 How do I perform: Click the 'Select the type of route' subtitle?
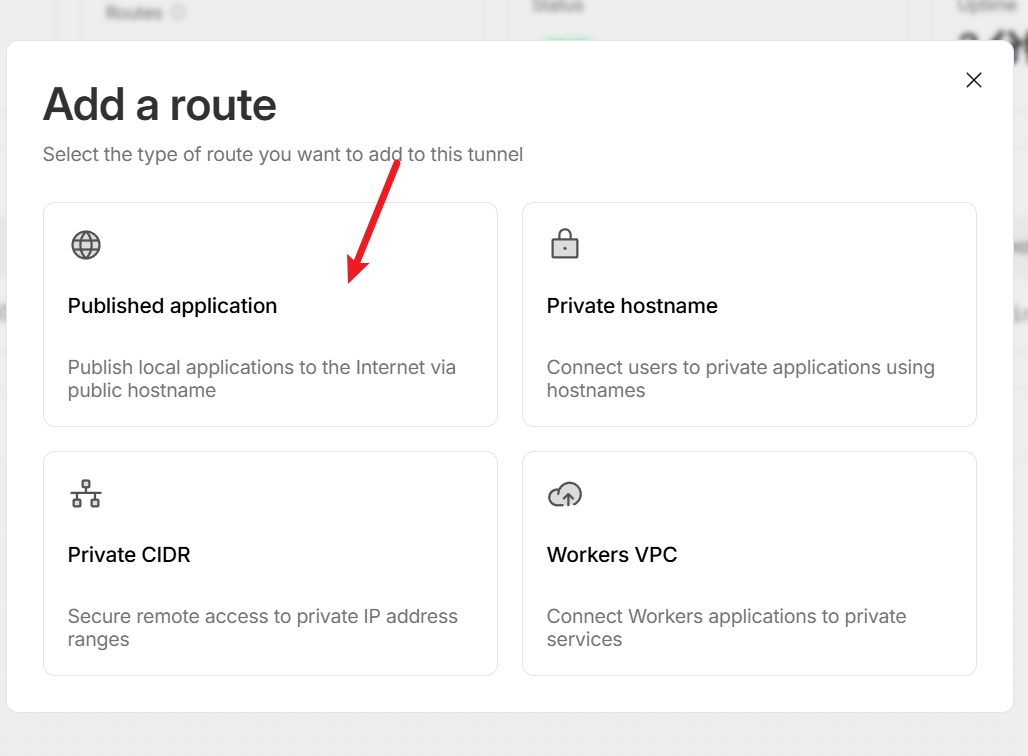pos(283,155)
